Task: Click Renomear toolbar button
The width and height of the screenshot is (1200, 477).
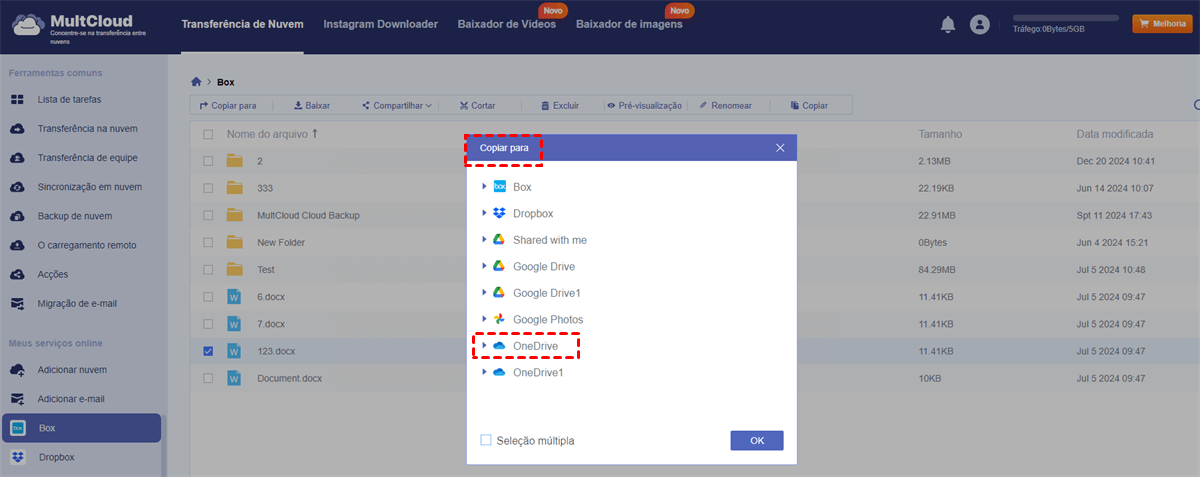Action: [x=725, y=105]
